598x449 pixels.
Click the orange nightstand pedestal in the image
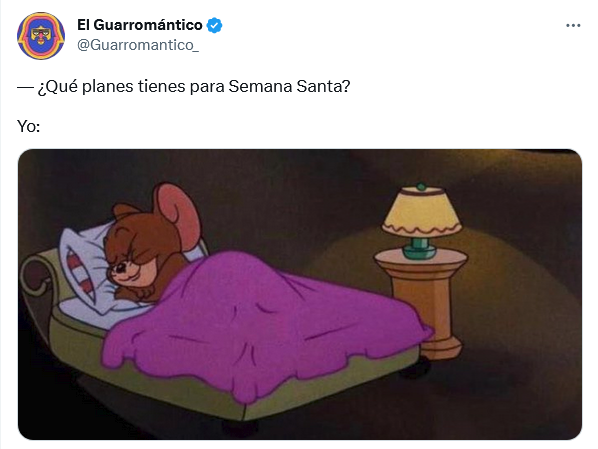pyautogui.click(x=425, y=301)
